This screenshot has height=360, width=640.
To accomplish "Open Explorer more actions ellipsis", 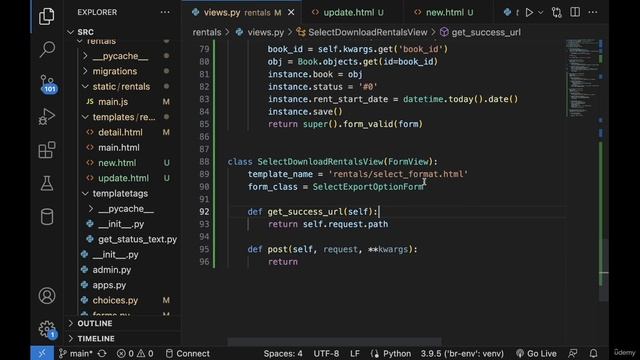I will tap(165, 12).
